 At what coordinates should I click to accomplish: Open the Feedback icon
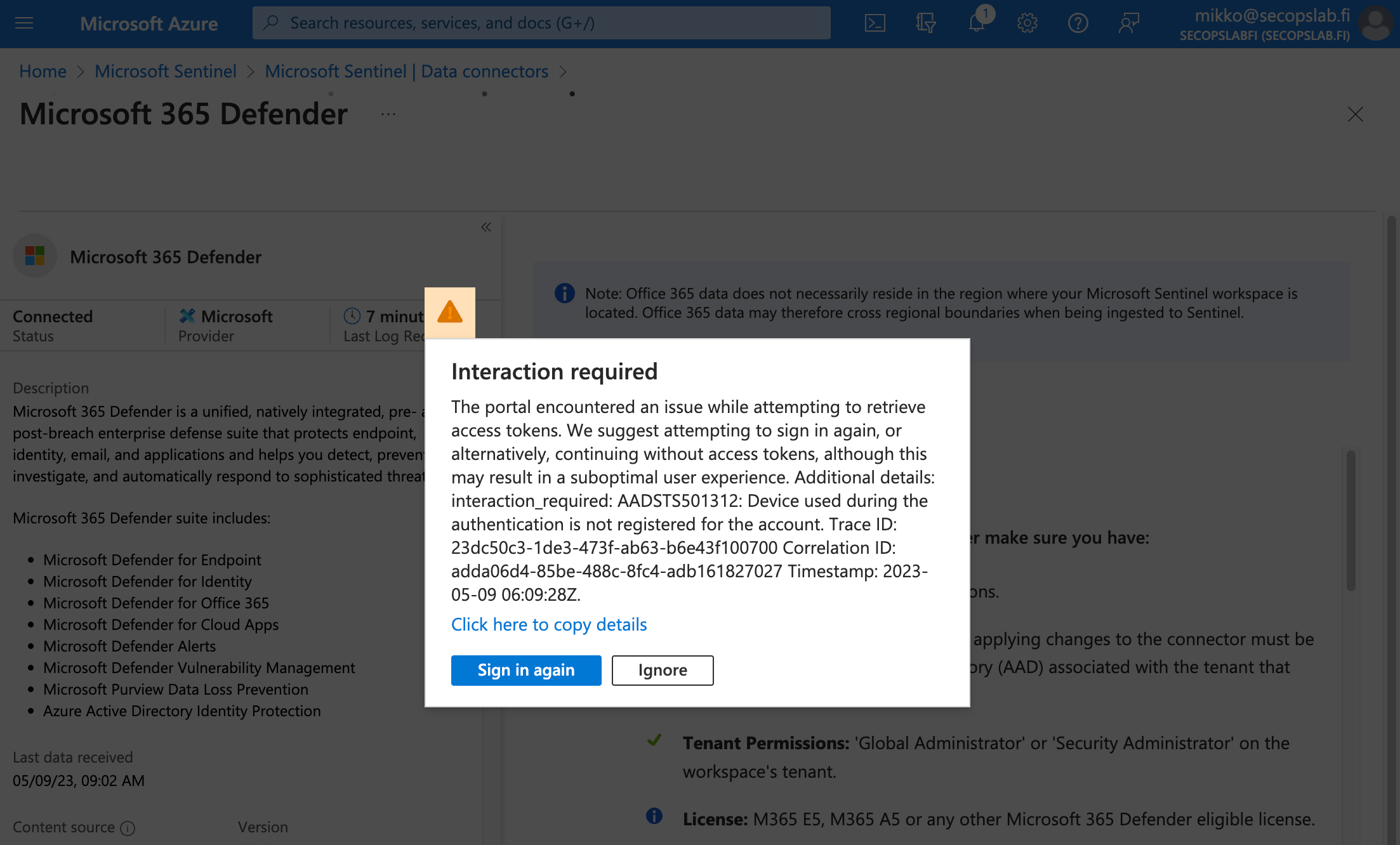point(1128,23)
